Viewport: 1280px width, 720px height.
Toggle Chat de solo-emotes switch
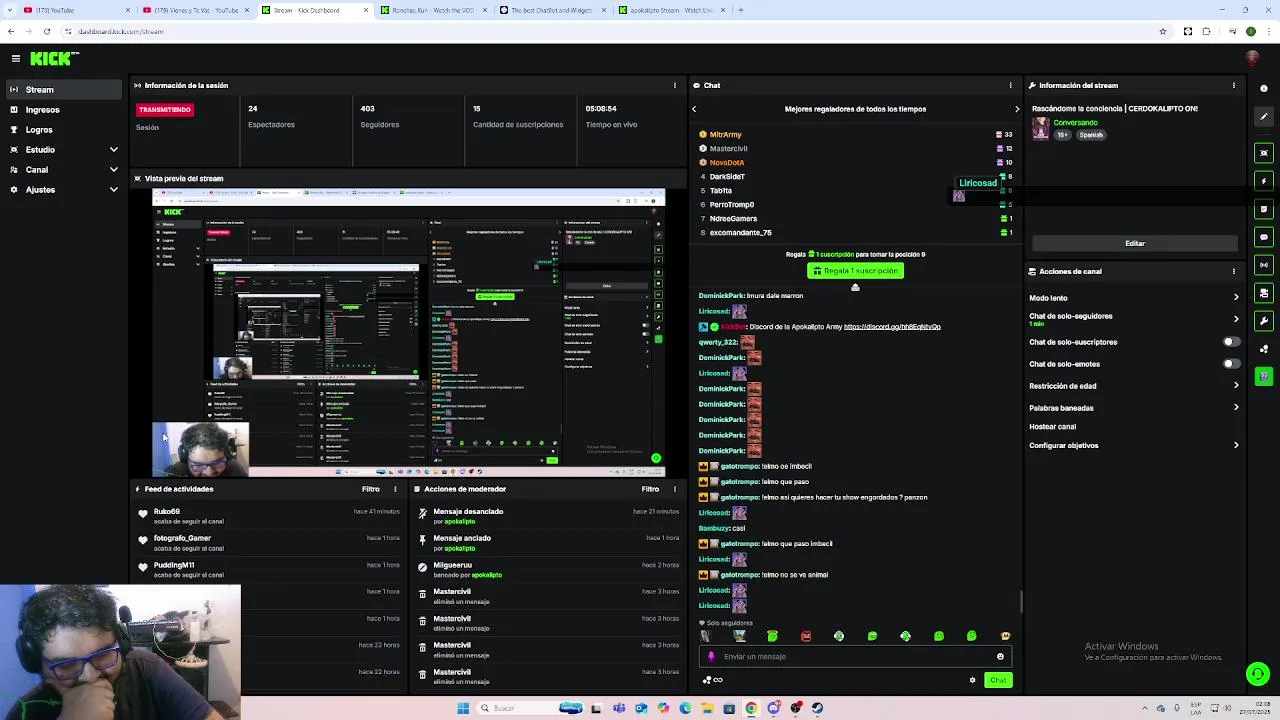(x=1231, y=364)
